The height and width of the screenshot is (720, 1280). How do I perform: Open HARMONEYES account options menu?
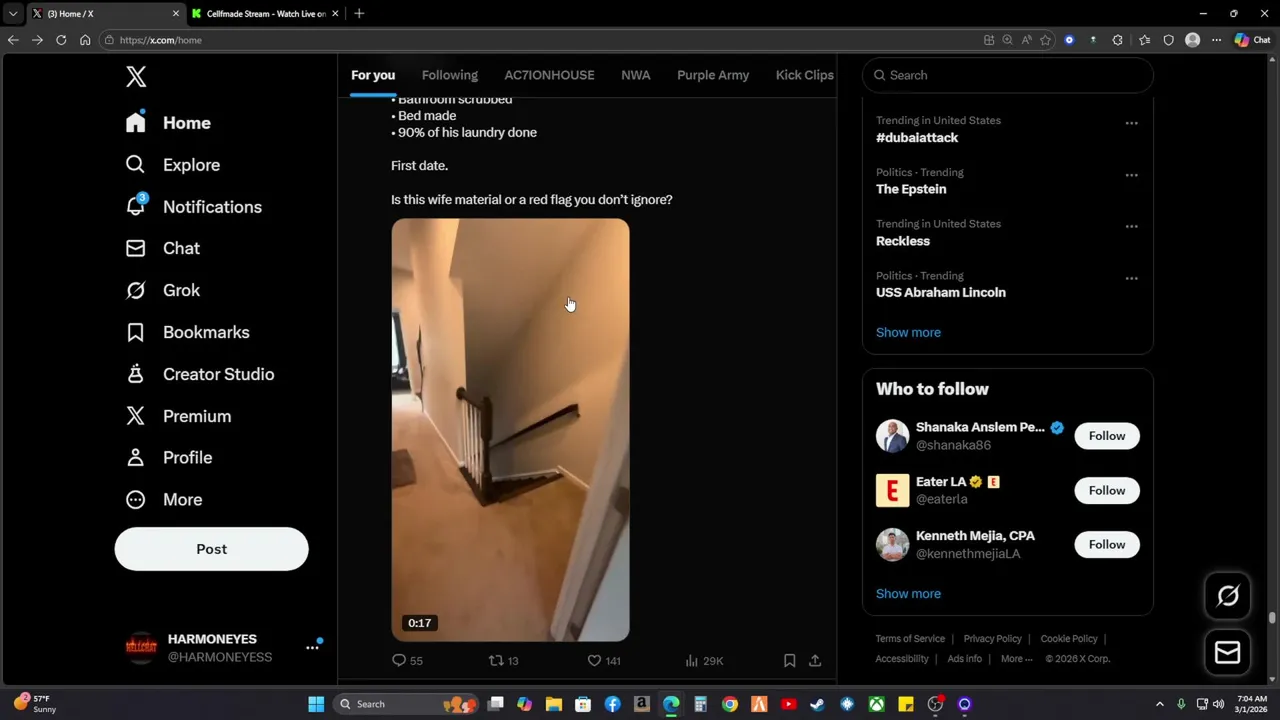[312, 647]
